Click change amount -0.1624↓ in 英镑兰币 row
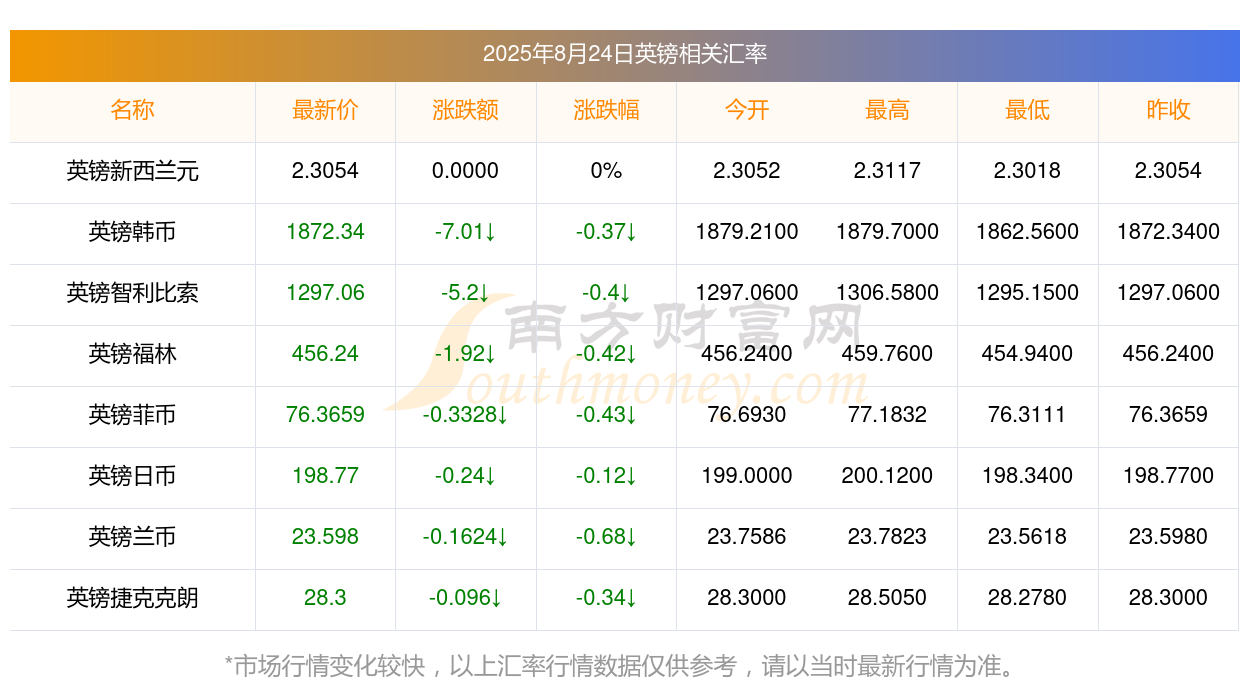 coord(466,537)
